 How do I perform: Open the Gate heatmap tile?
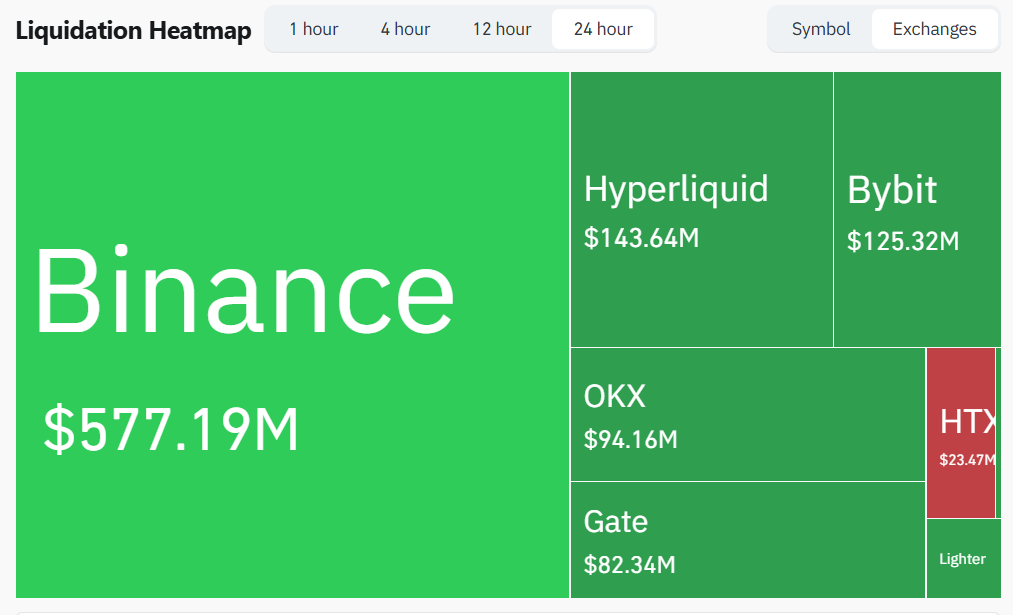click(748, 540)
